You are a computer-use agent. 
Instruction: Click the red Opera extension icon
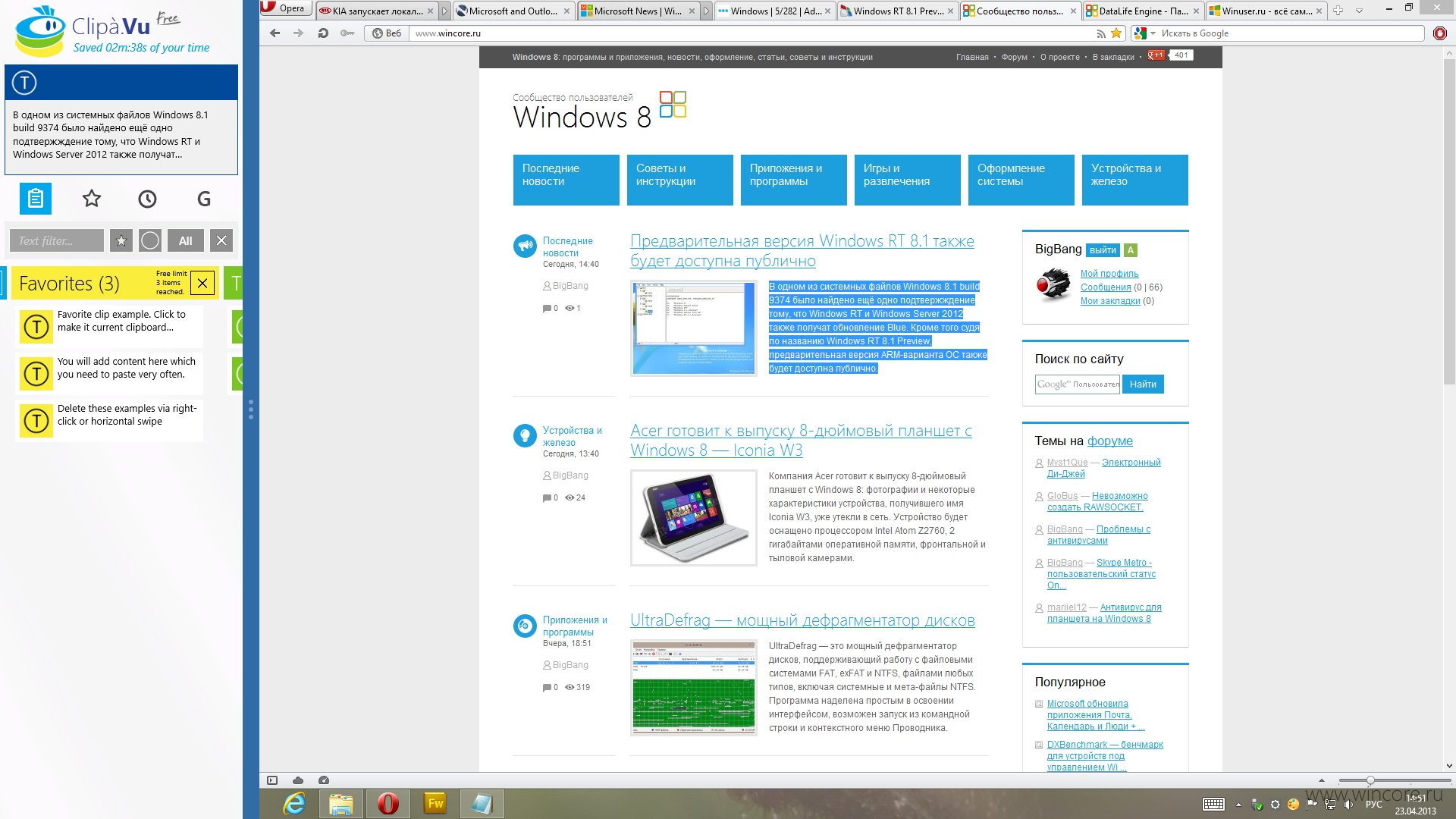[1440, 33]
